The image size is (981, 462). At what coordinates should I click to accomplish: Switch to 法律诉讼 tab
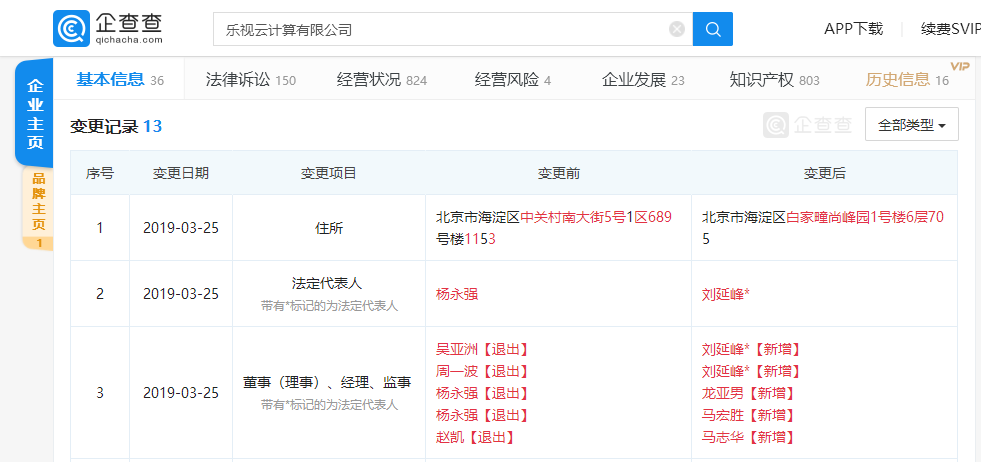coord(250,80)
